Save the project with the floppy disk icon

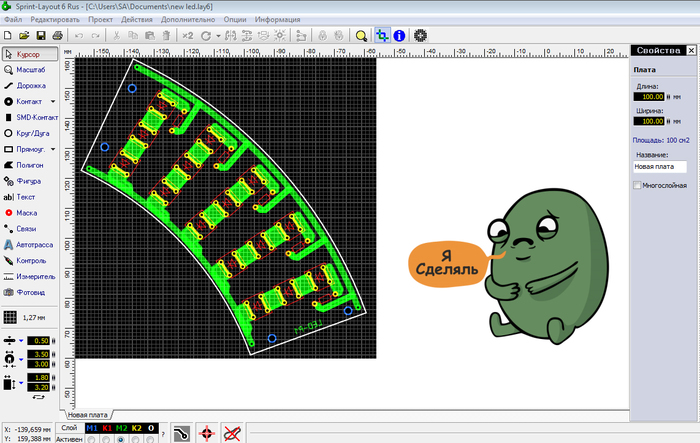tap(41, 35)
